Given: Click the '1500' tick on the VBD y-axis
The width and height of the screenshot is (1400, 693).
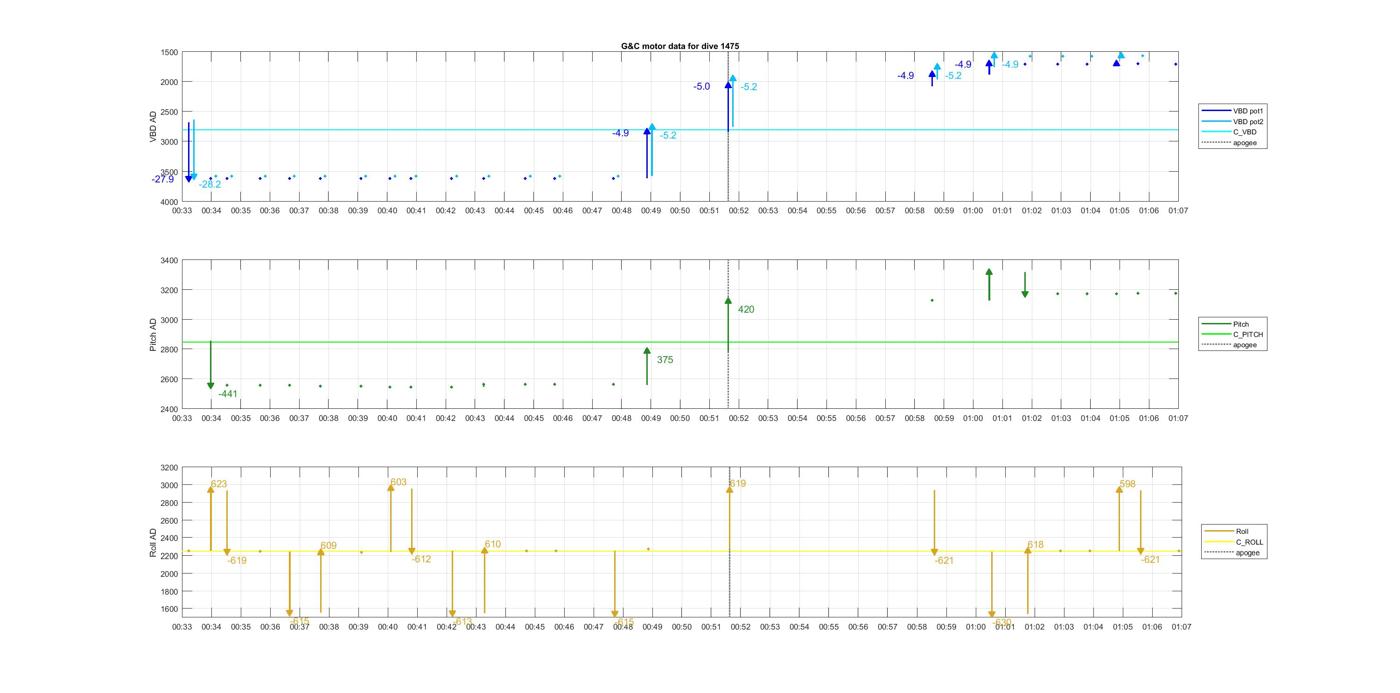Looking at the screenshot, I should pos(169,52).
